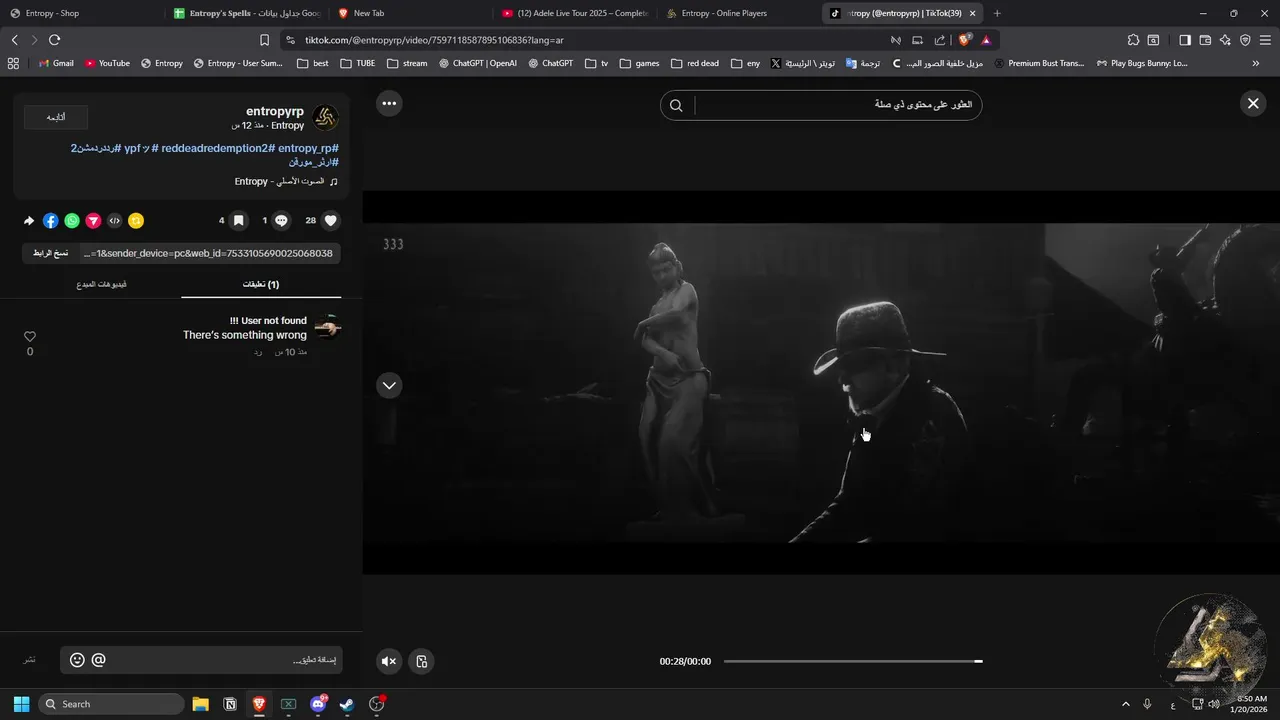Bookmark this page in address bar
Image resolution: width=1280 pixels, height=720 pixels.
pyautogui.click(x=264, y=40)
